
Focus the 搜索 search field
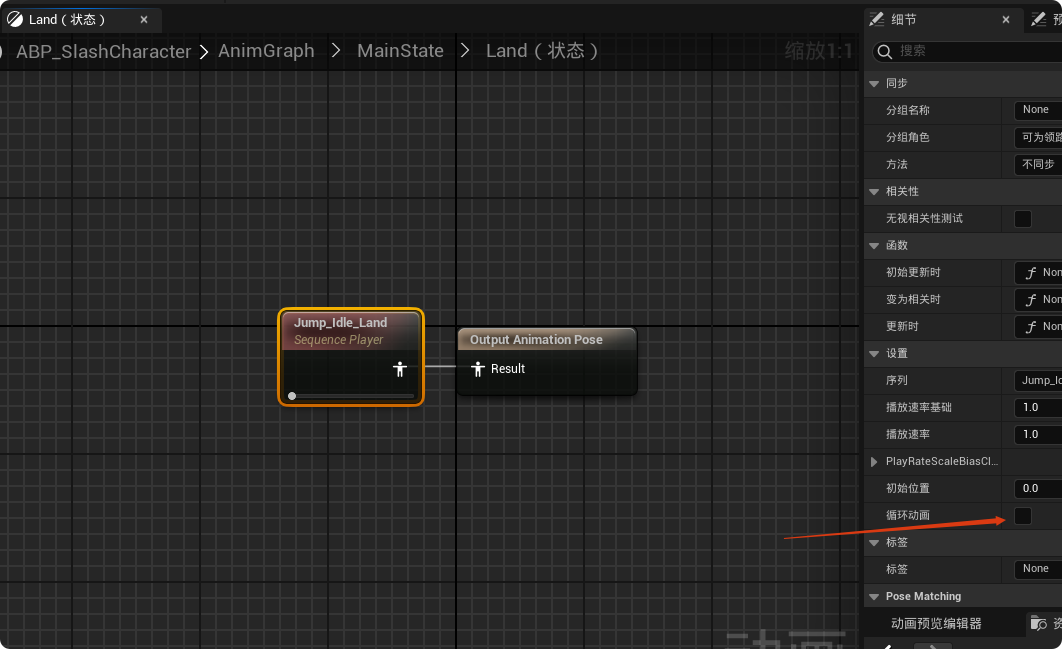click(969, 51)
